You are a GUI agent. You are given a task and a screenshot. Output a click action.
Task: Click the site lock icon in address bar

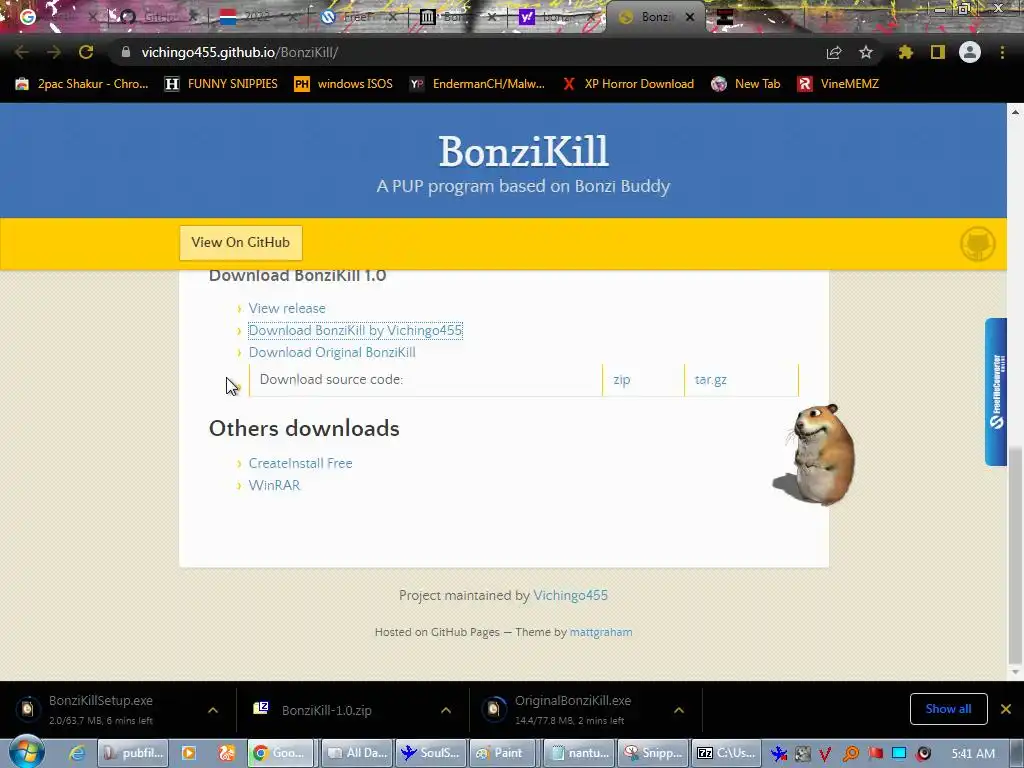coord(126,52)
